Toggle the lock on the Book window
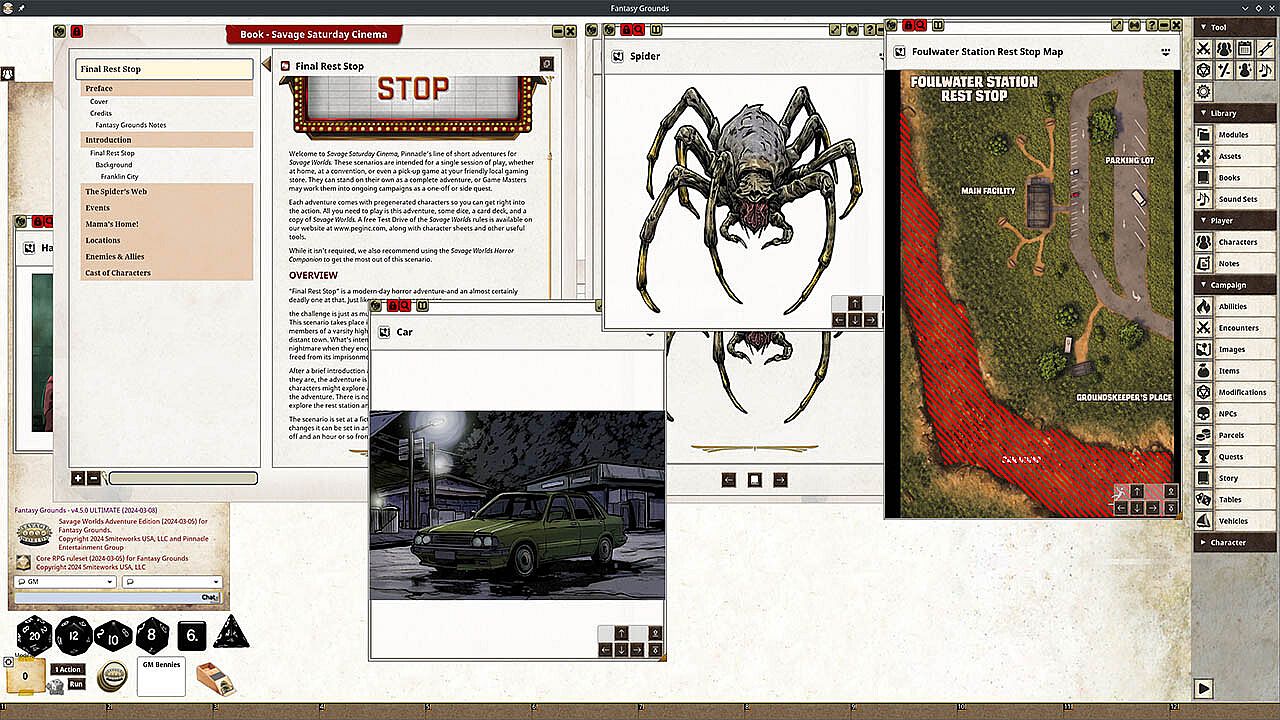The image size is (1280, 720). point(77,31)
